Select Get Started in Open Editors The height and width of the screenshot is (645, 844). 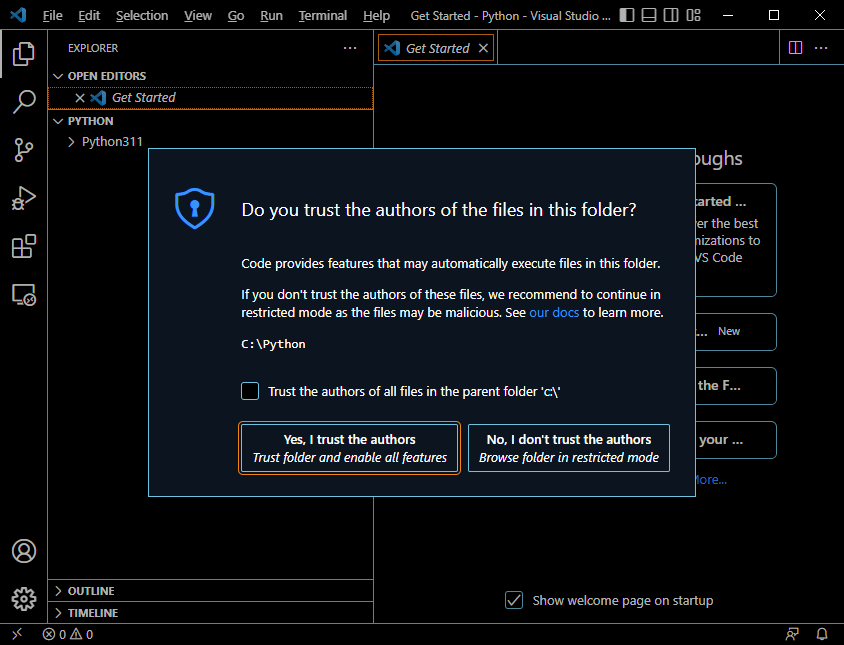[x=210, y=97]
